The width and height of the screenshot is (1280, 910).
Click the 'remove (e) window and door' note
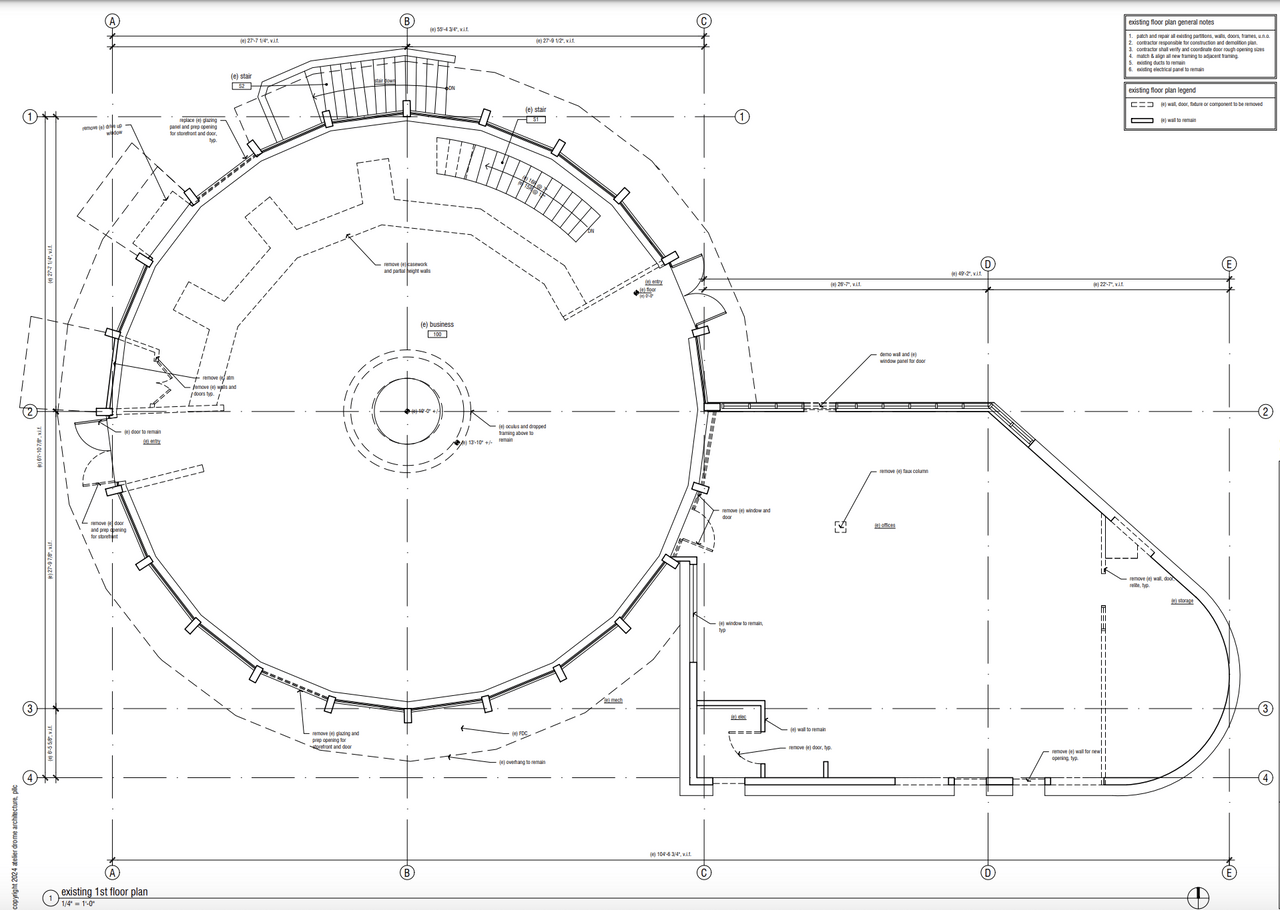click(x=746, y=514)
